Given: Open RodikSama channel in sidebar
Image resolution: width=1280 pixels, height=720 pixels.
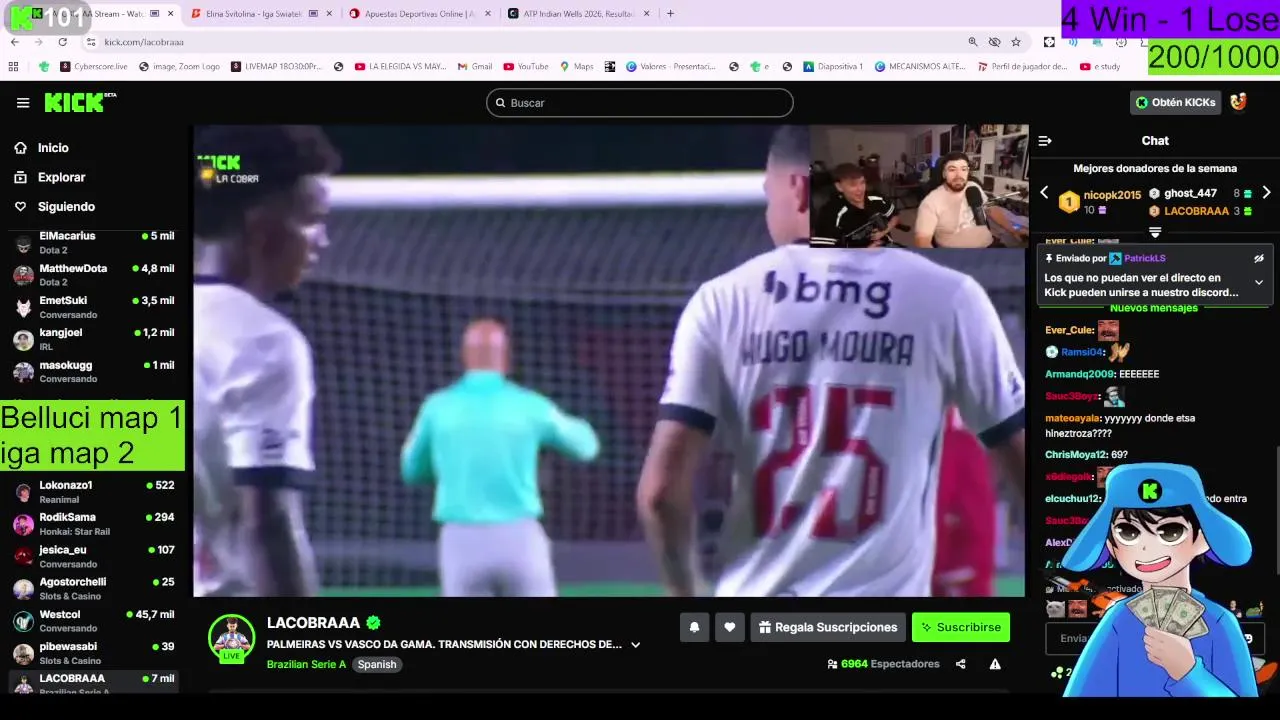Looking at the screenshot, I should point(94,524).
